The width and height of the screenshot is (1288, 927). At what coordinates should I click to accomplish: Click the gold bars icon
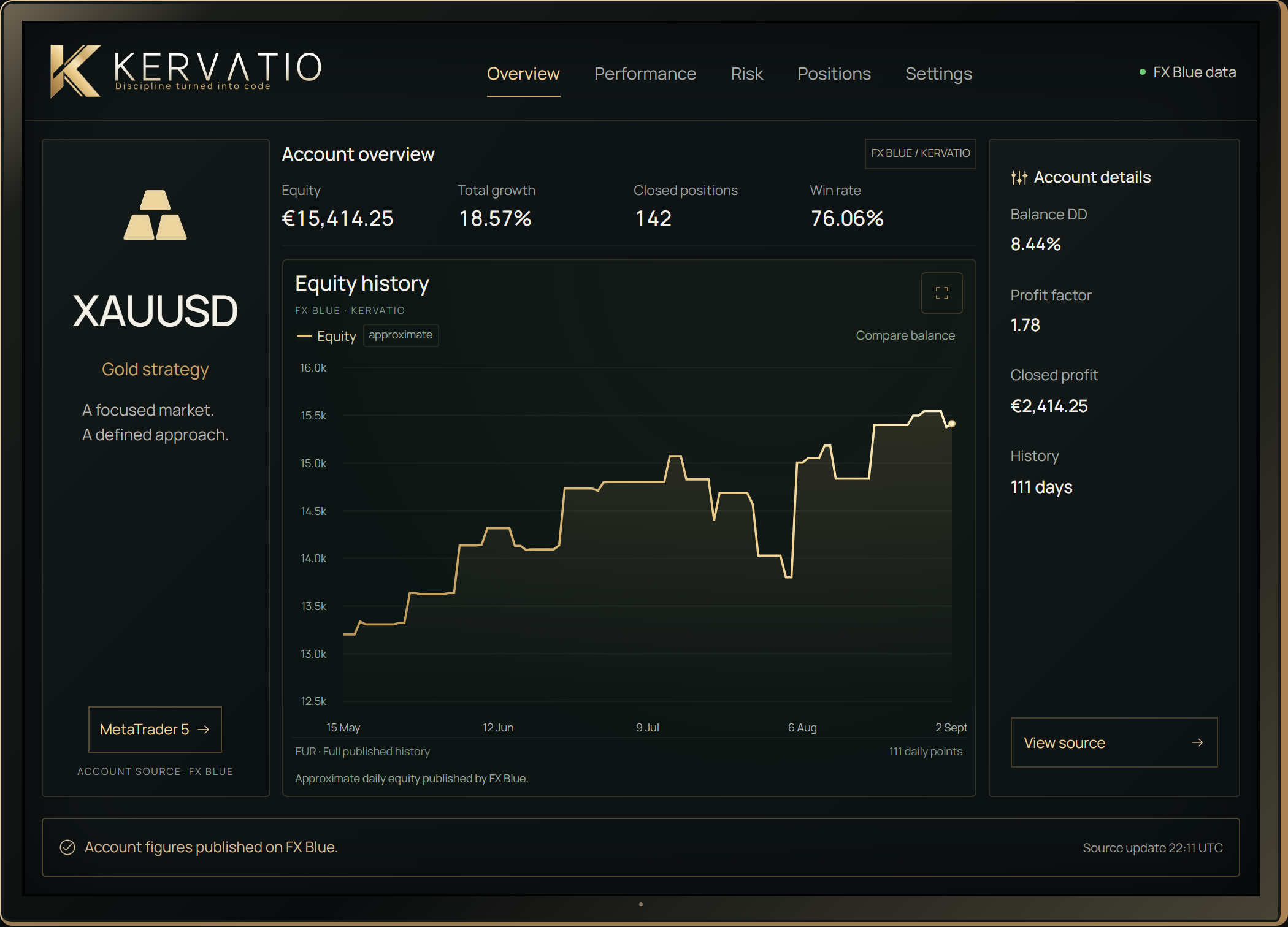point(155,215)
